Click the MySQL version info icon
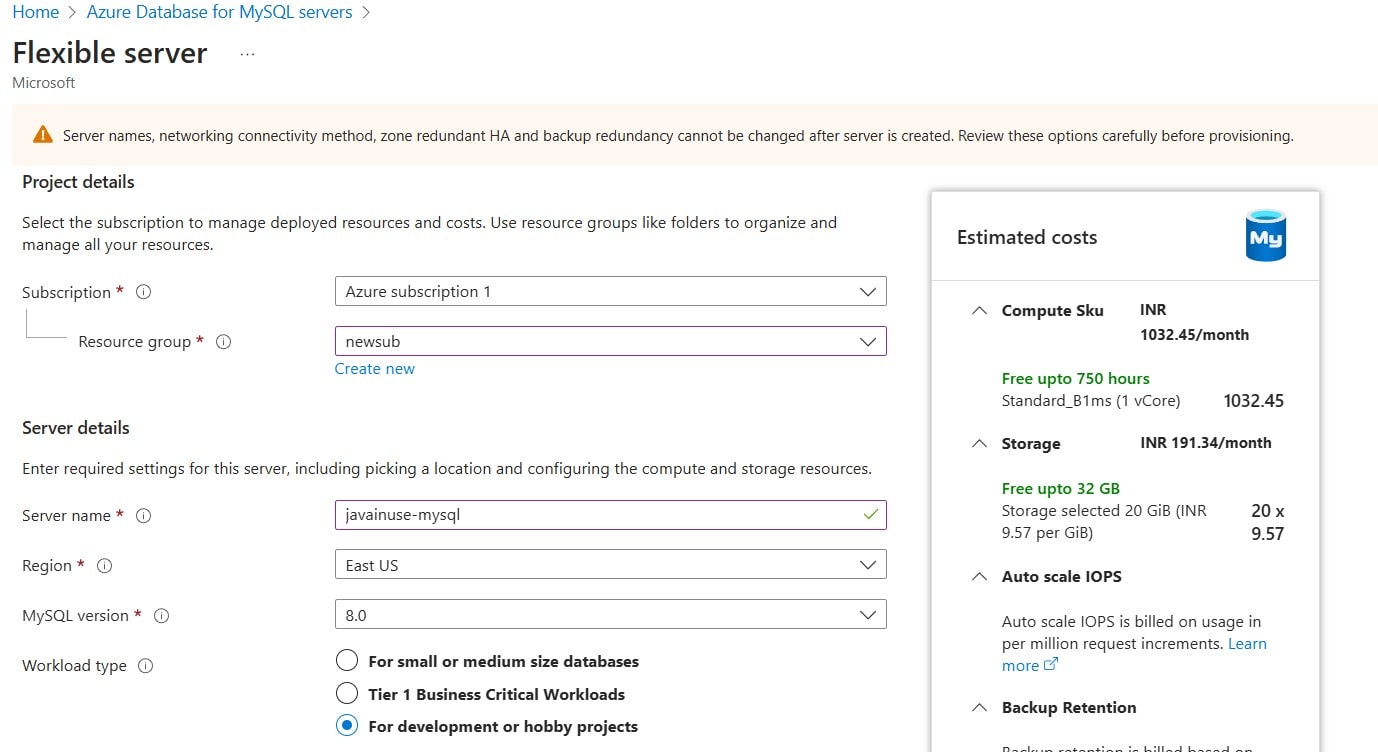 point(162,616)
